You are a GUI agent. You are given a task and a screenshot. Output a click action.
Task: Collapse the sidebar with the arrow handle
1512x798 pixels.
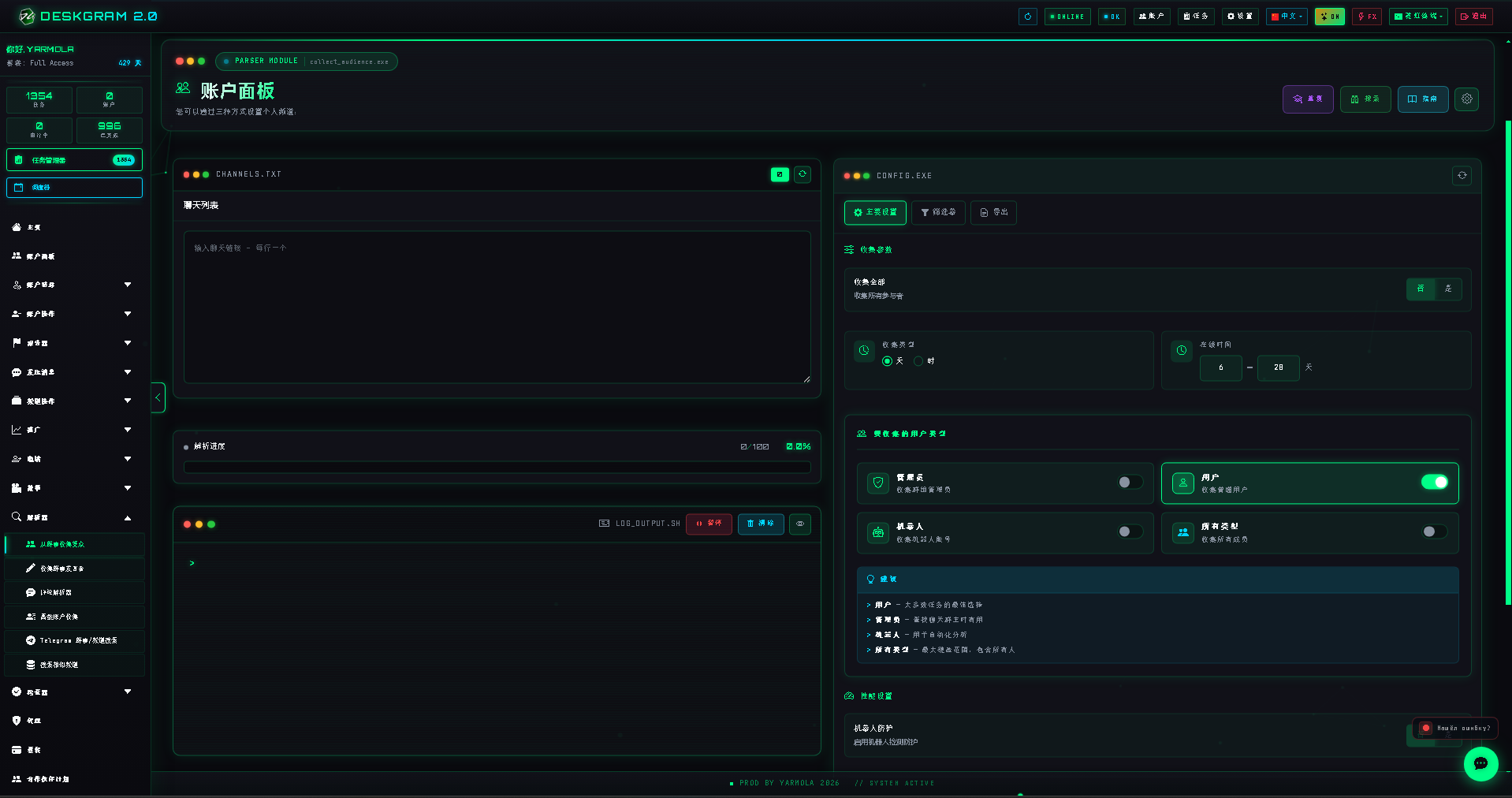(158, 397)
